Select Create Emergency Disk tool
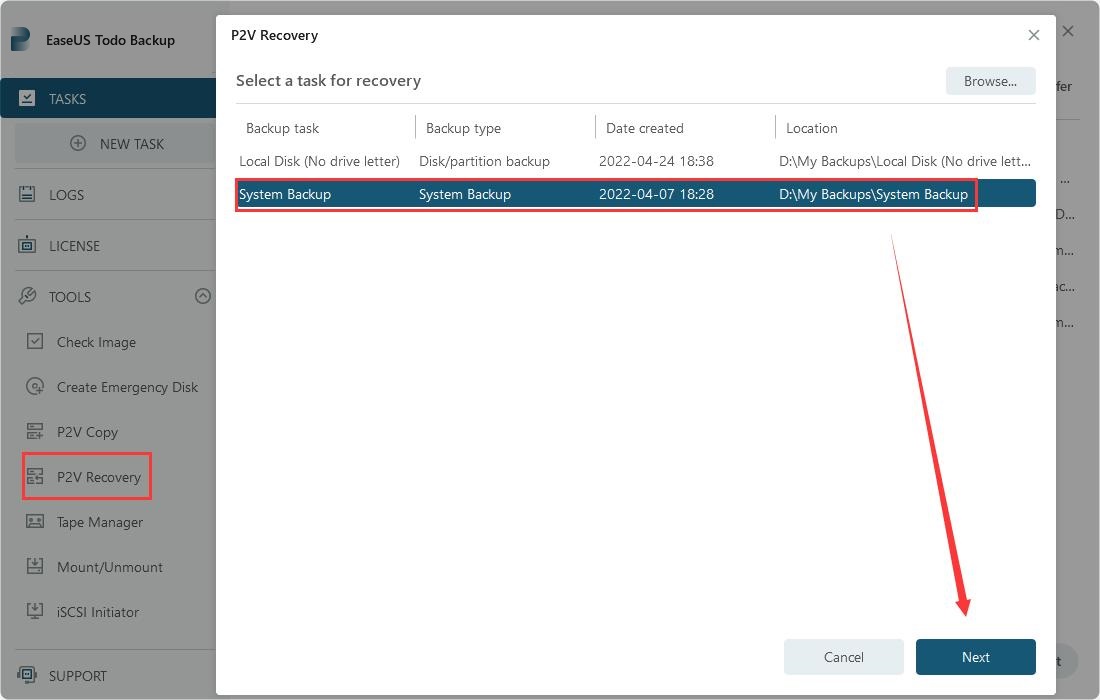 pos(127,387)
